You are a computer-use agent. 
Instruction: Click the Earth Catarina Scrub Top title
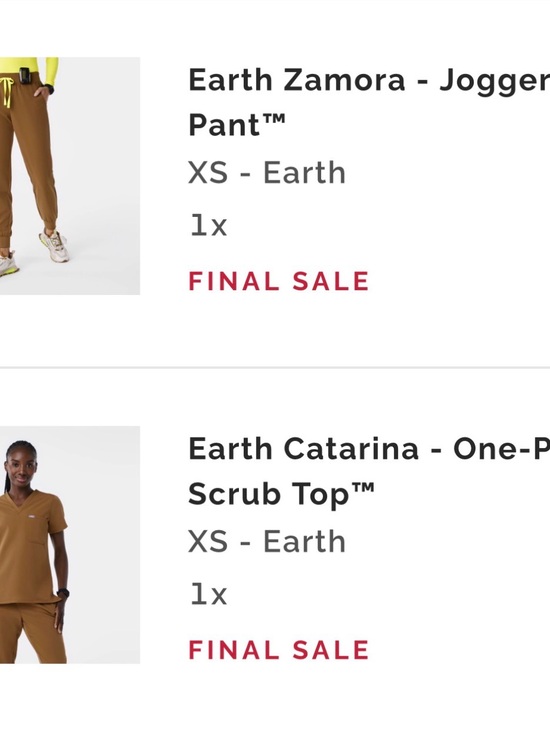[369, 471]
